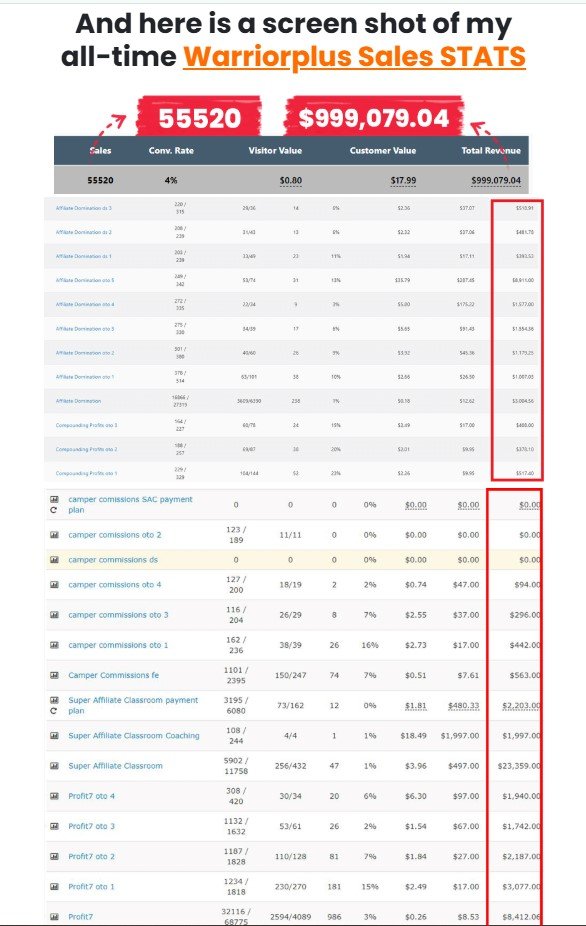Viewport: 586px width, 926px height.
Task: Open the chart icon for Super Affiliate Classroom payment plan
Action: click(54, 700)
